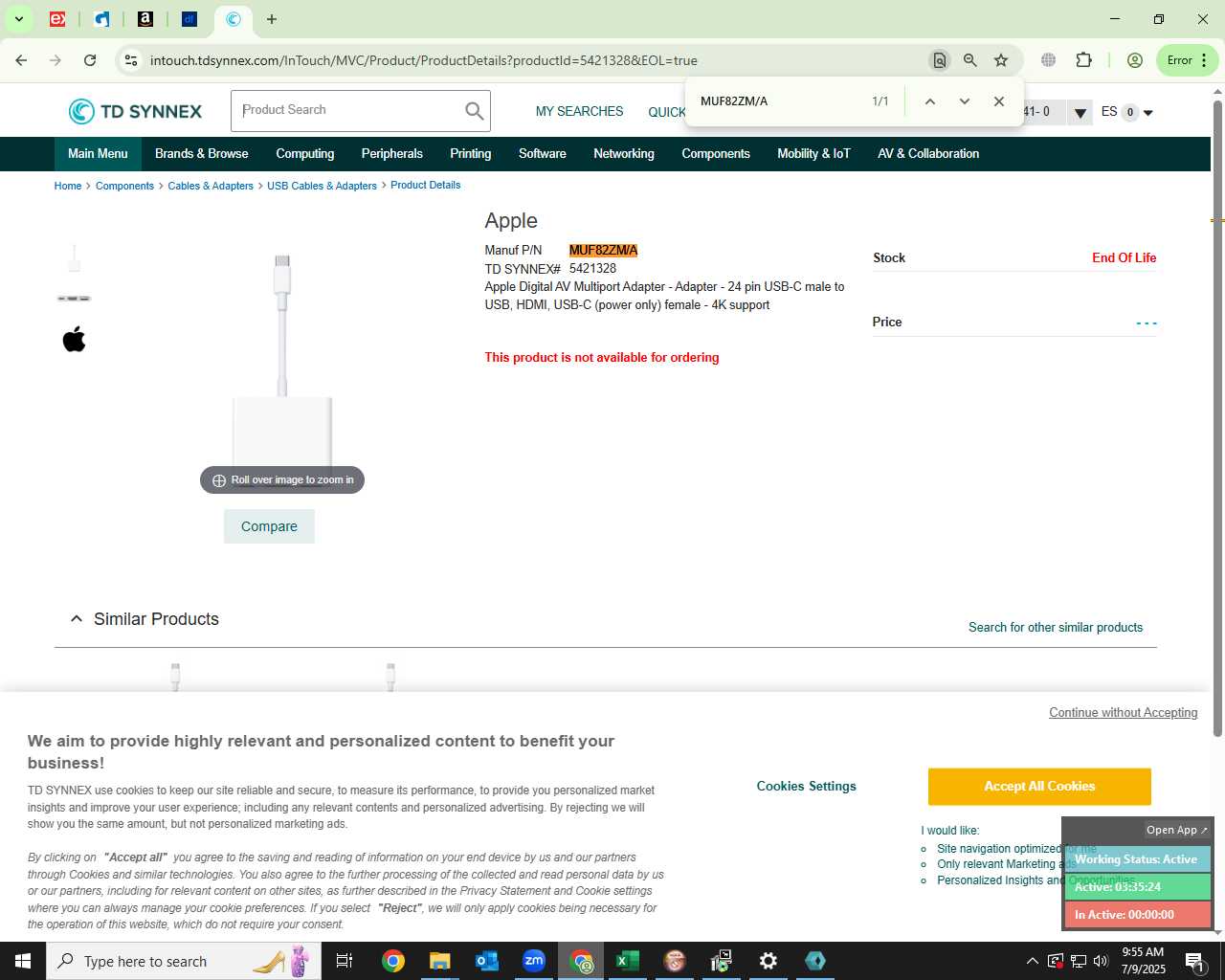The width and height of the screenshot is (1225, 980).
Task: Open AV & Collaboration menu
Action: [928, 154]
